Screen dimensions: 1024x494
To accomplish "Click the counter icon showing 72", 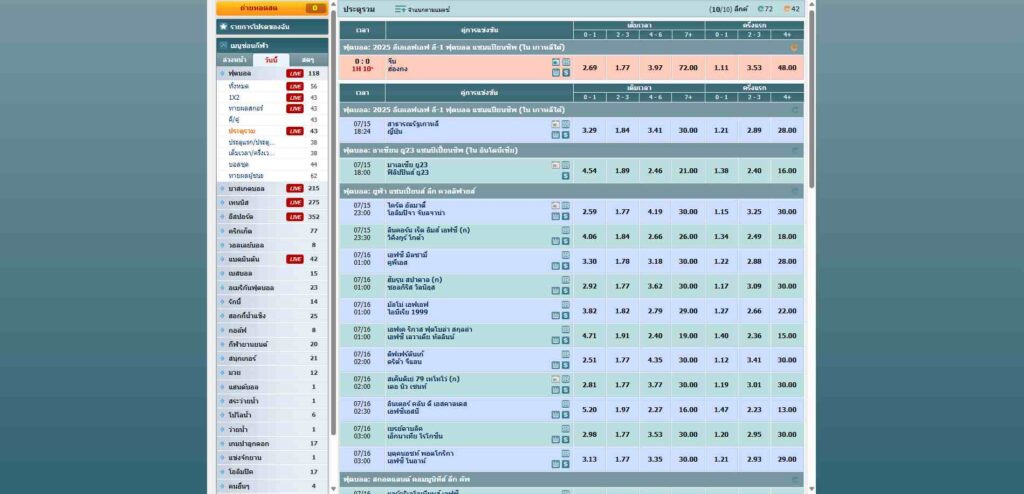I will pos(762,9).
